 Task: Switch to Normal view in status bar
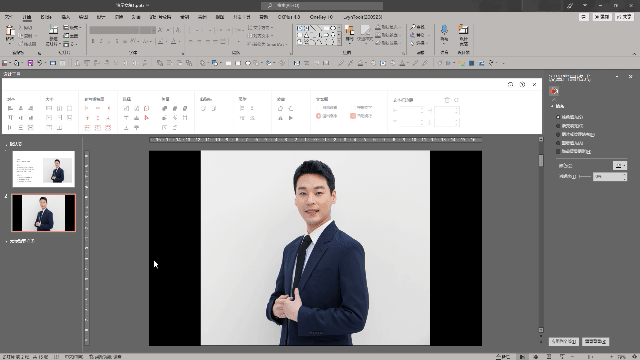click(522, 357)
